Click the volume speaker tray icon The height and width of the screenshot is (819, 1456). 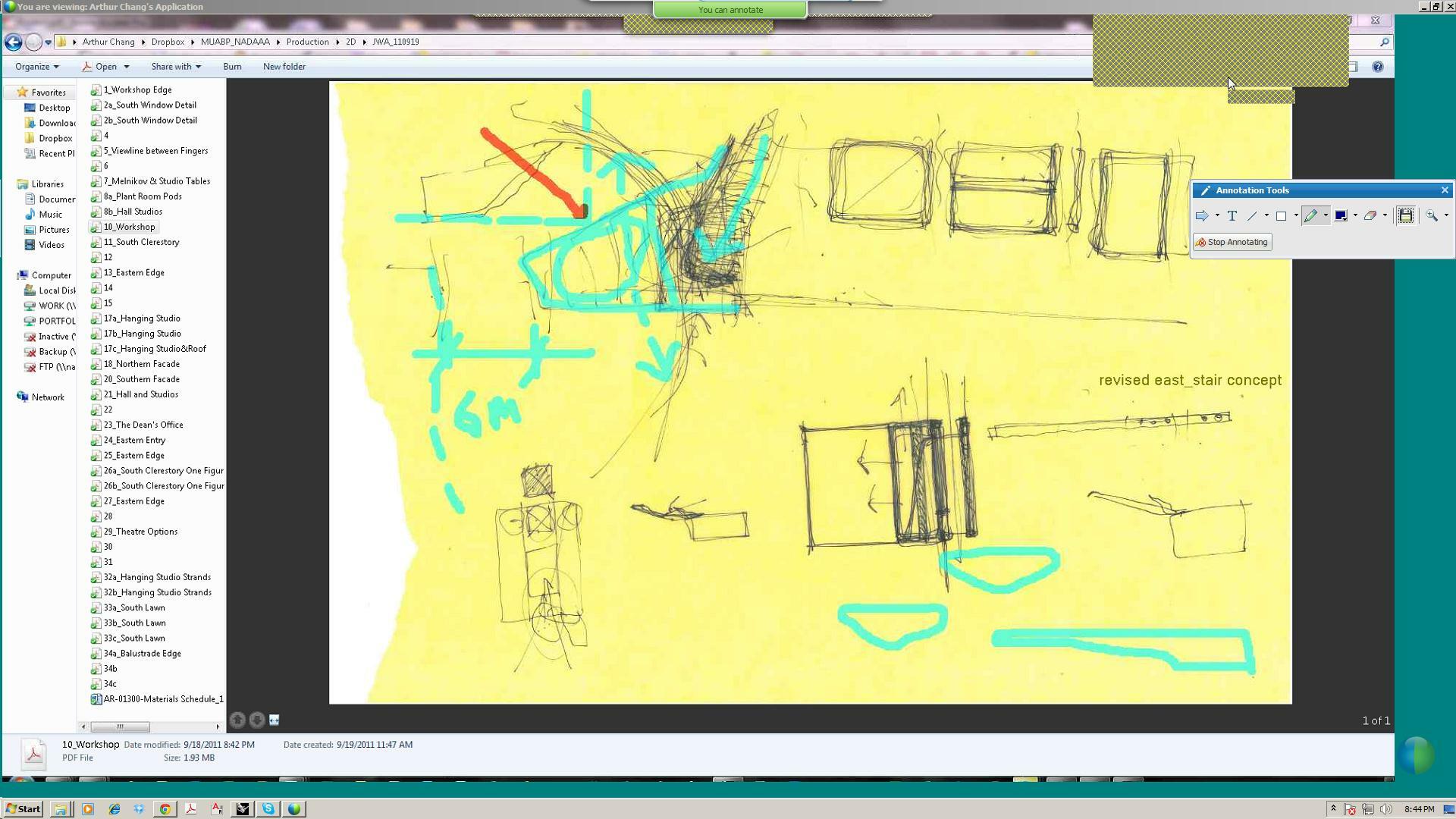[1386, 809]
